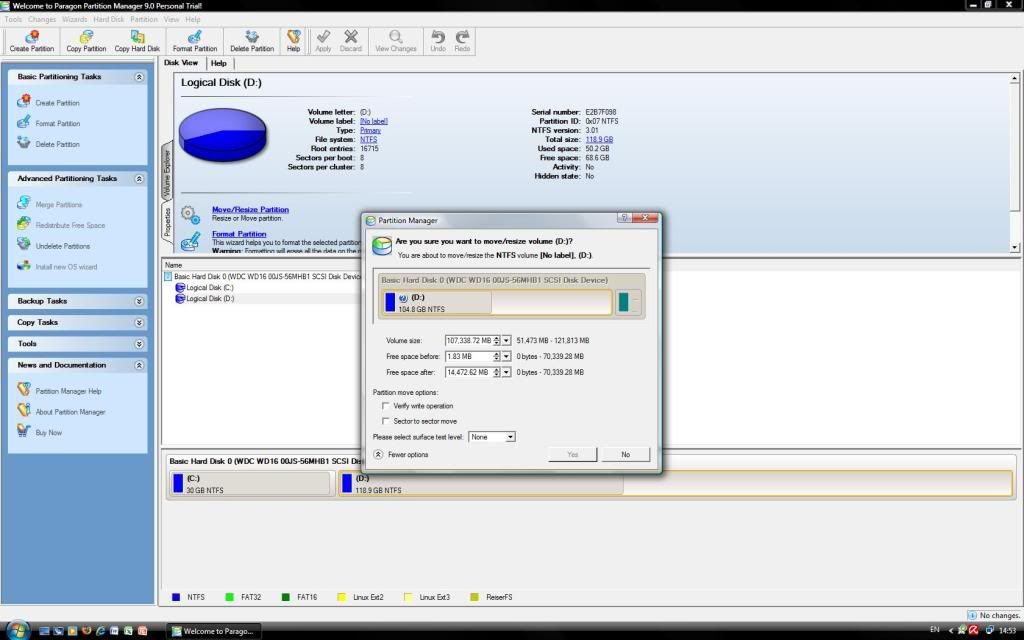Screen dimensions: 1024x640
Task: Click the Yes button in dialog
Action: [573, 454]
